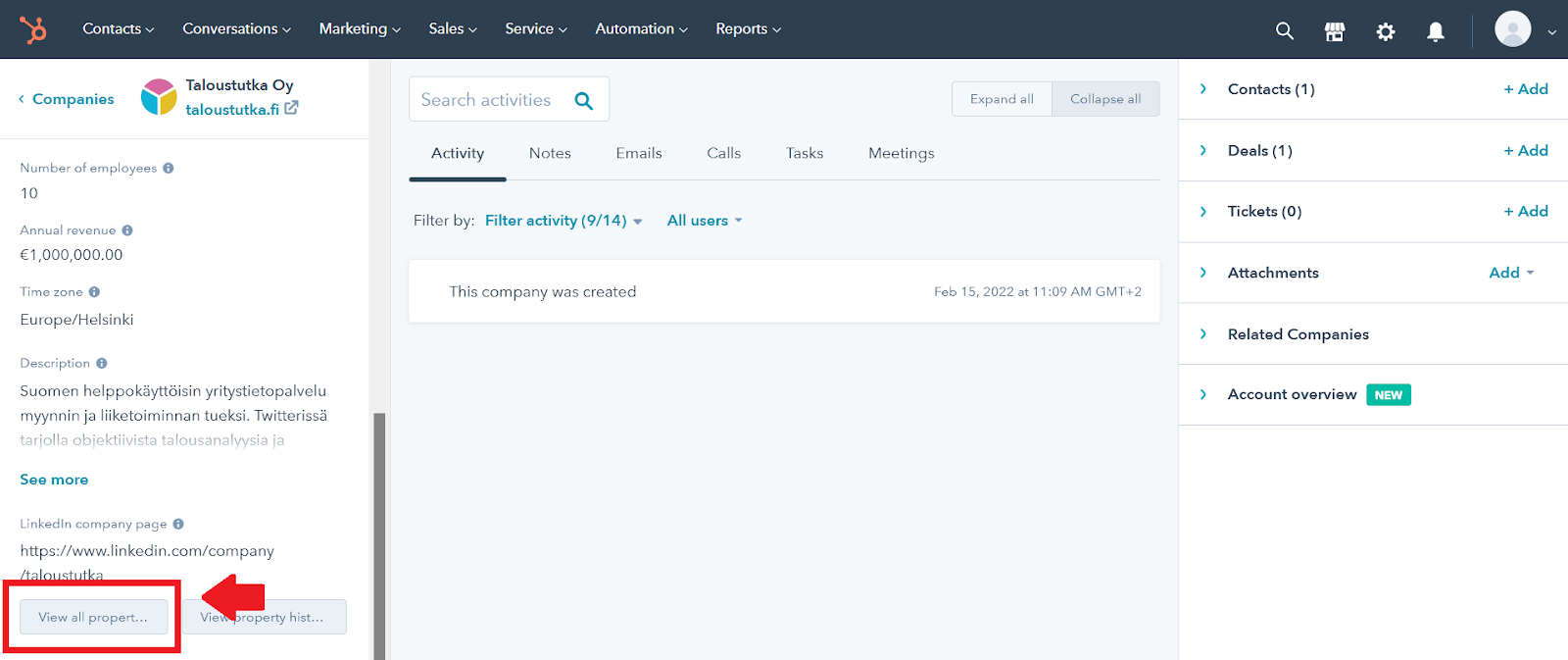The width and height of the screenshot is (1568, 660).
Task: Switch to the Tasks tab
Action: point(805,153)
